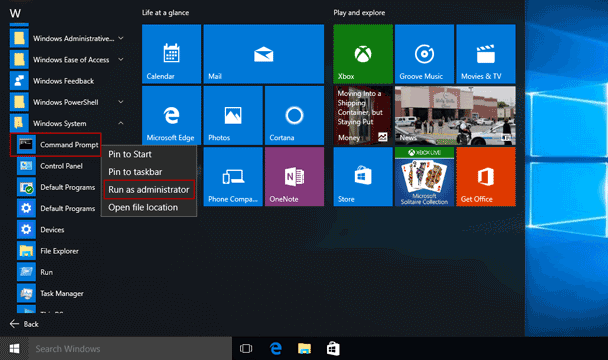Open the Movies & TV tile
608x360 pixels.
point(486,54)
